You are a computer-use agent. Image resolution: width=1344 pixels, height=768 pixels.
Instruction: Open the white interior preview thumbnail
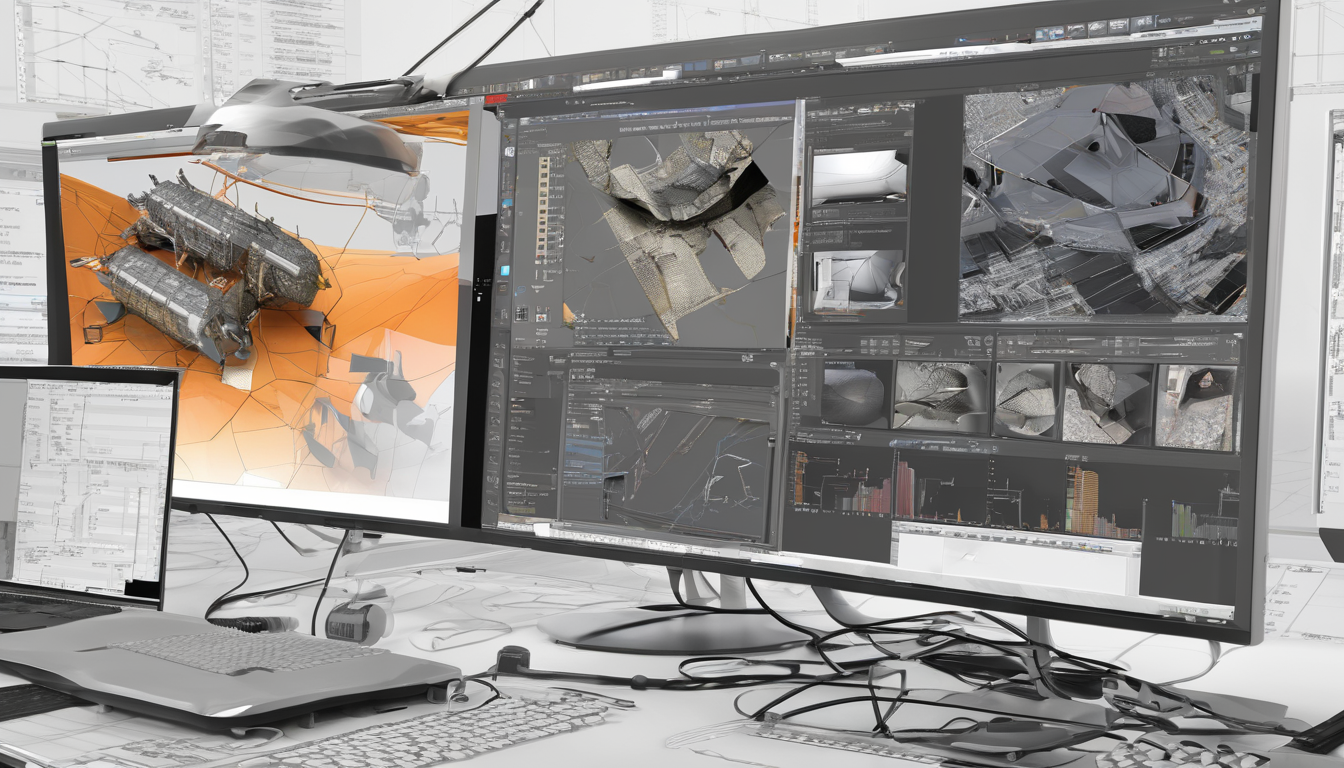[x=859, y=176]
